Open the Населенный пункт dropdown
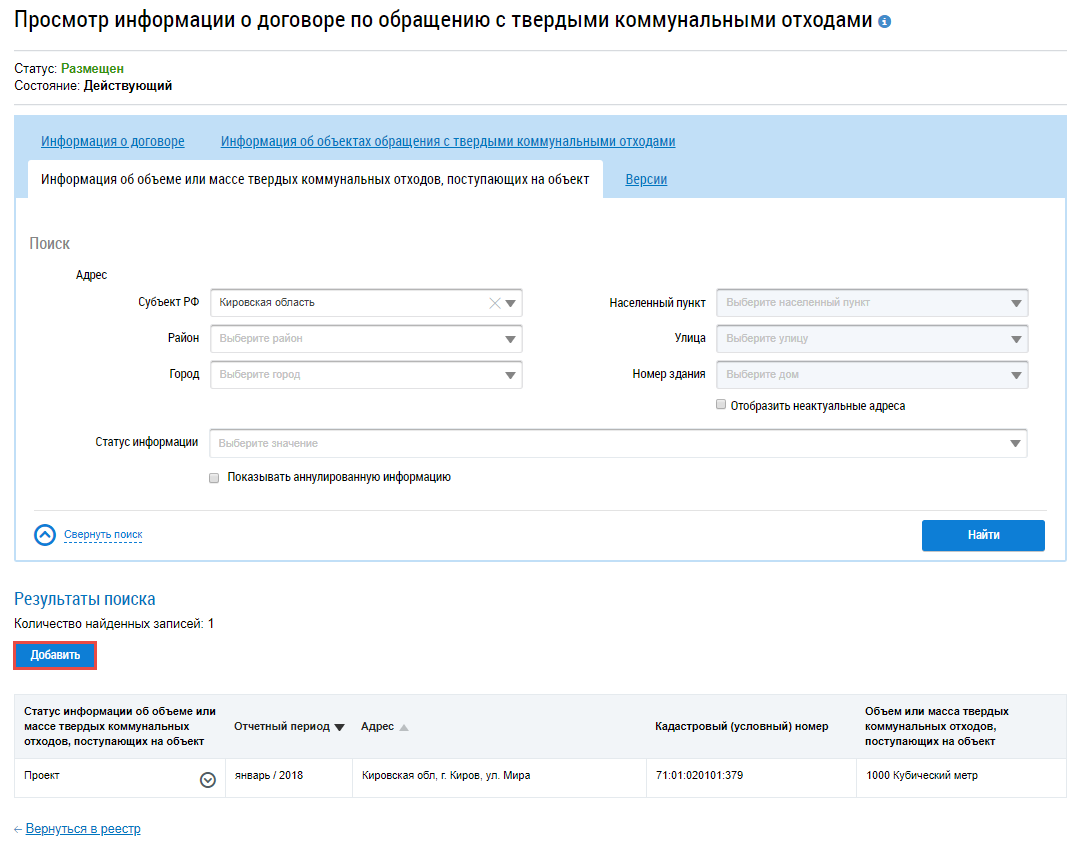 tap(1016, 303)
